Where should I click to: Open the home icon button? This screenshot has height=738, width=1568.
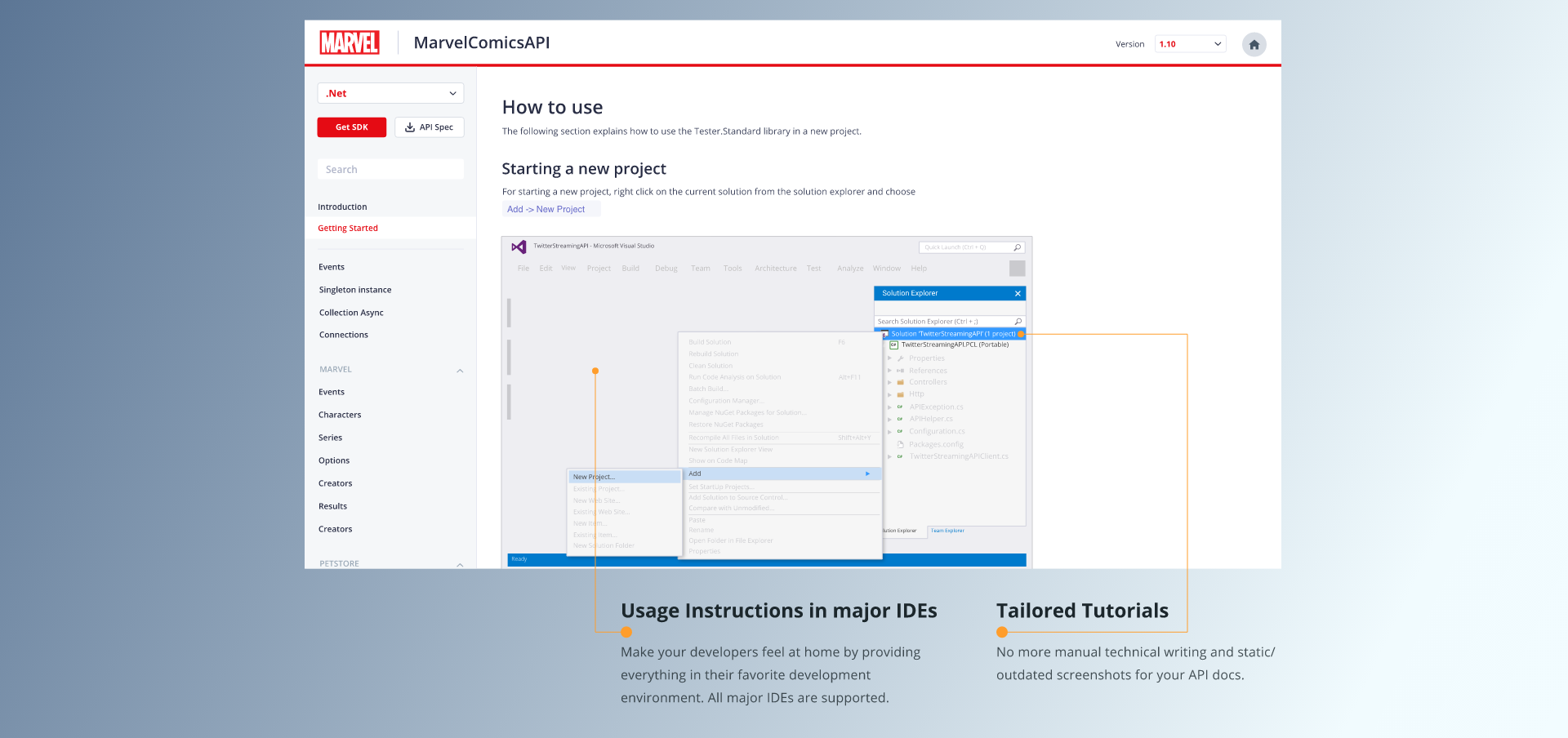pos(1254,44)
